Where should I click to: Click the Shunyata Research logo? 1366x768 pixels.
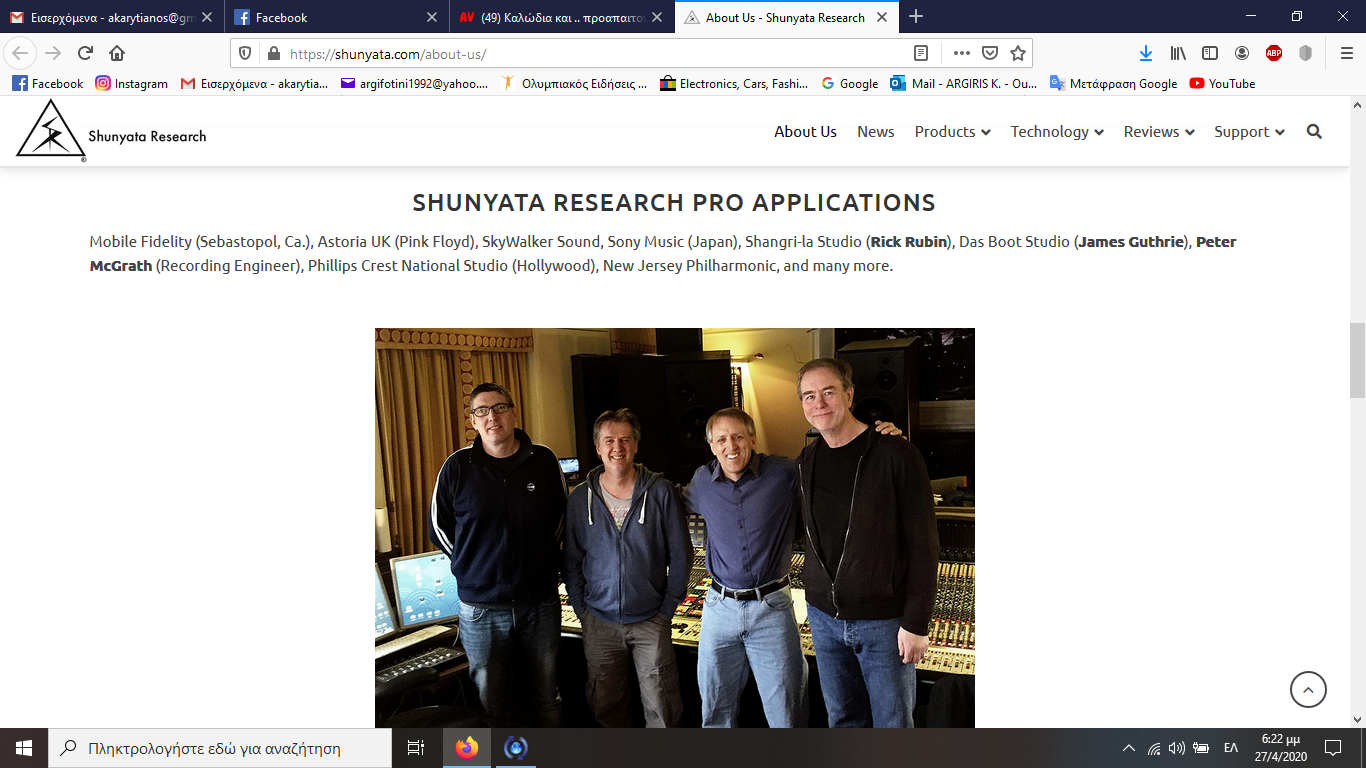pos(111,132)
